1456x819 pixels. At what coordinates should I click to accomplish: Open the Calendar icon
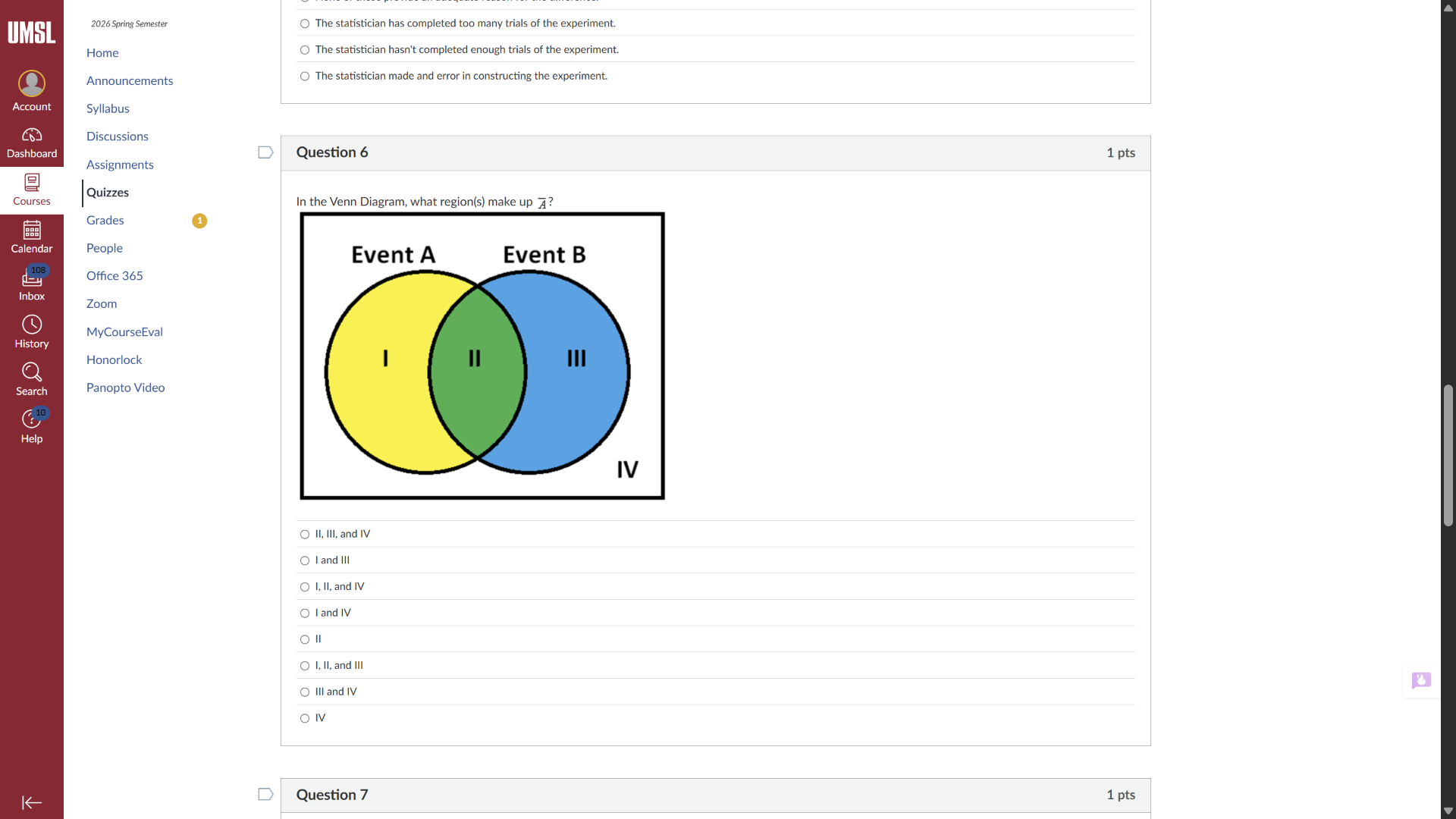click(31, 237)
